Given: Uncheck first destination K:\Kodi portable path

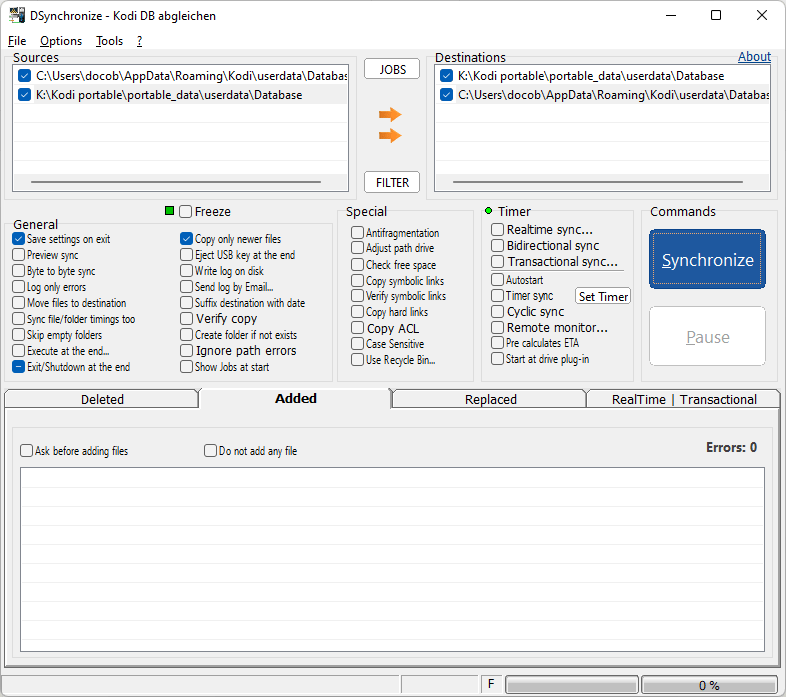Looking at the screenshot, I should 446,76.
